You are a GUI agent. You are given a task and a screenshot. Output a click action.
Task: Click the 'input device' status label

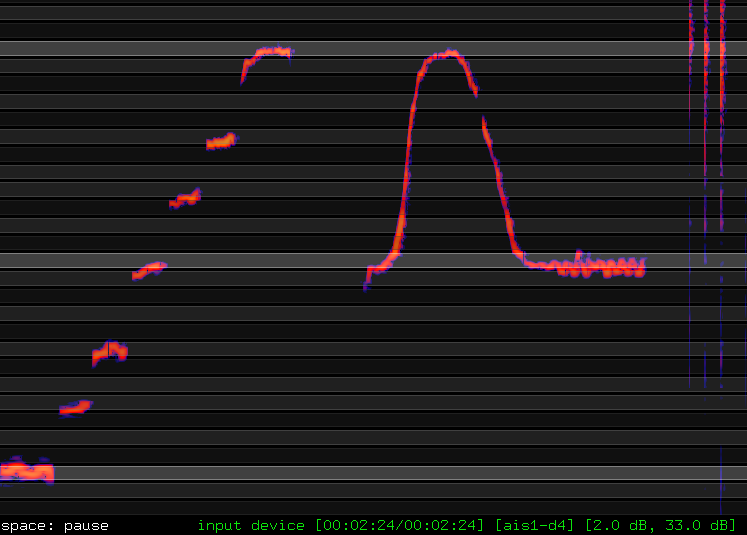coord(251,525)
